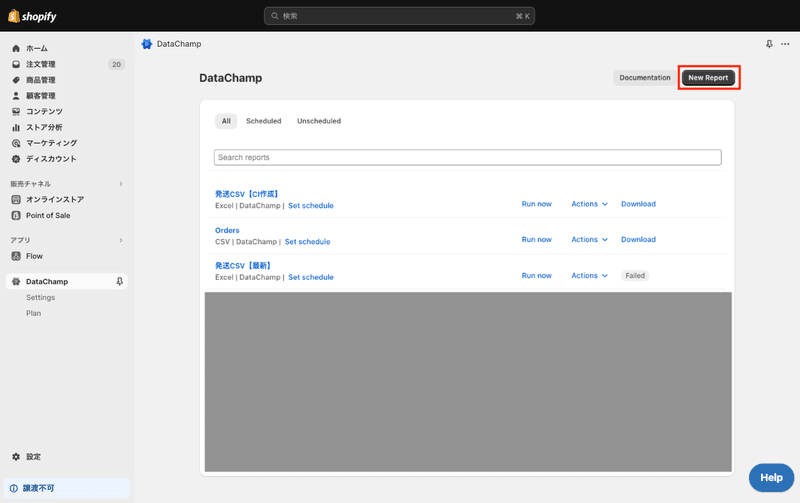Viewport: 800px width, 503px height.
Task: Select the 商品管理 tag icon
Action: (16, 80)
